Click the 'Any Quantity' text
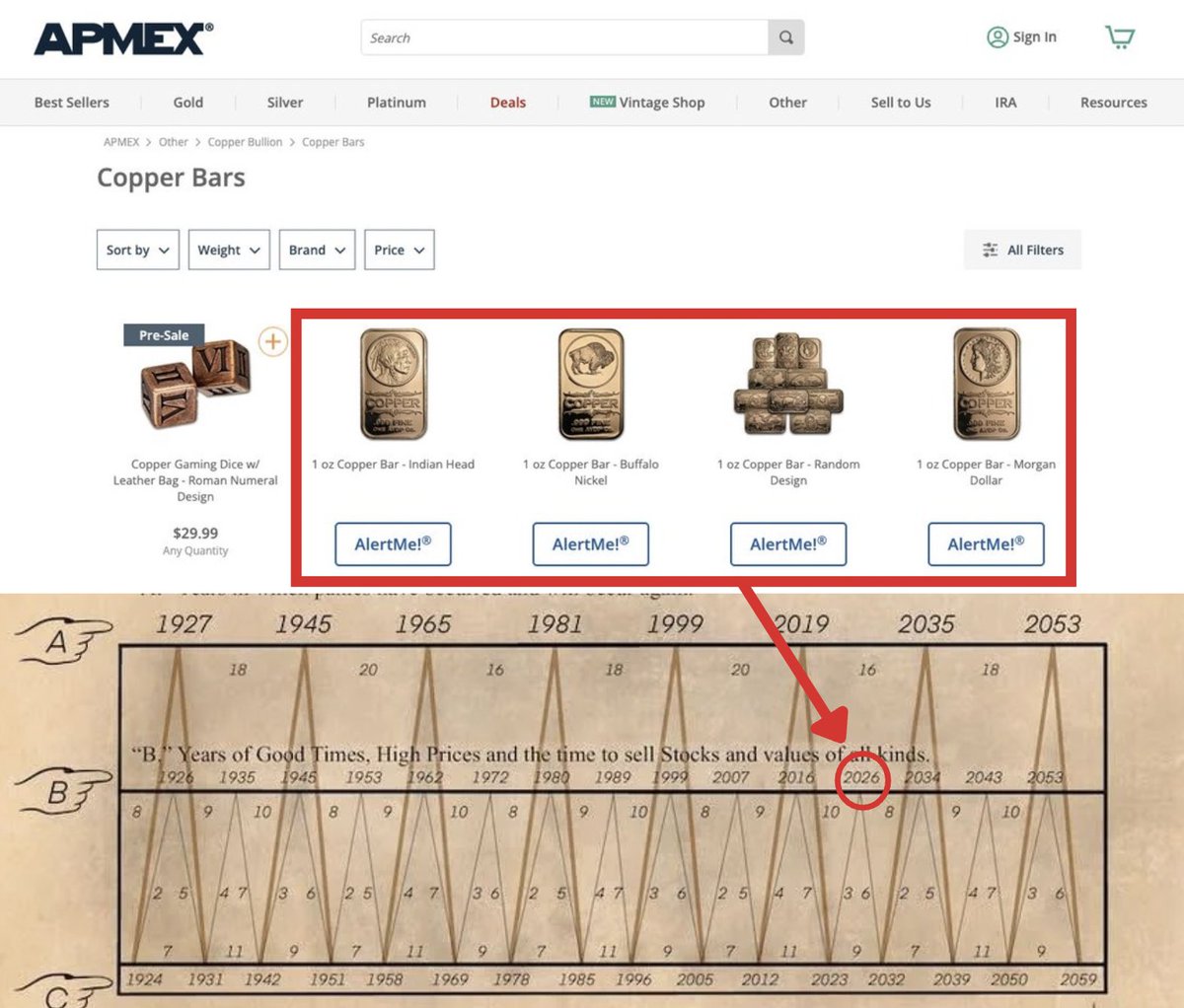The height and width of the screenshot is (1008, 1184). [x=195, y=551]
